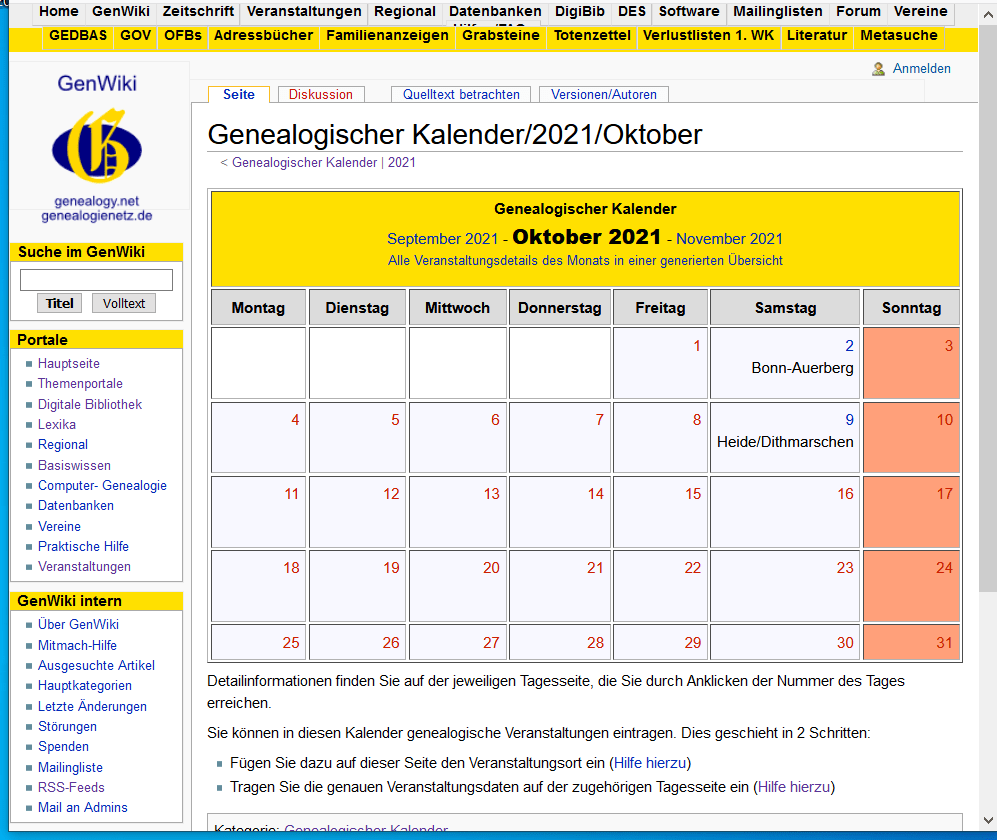Screen dimensions: 997x840
Task: Click the user icon beside Anmelden
Action: pos(878,69)
